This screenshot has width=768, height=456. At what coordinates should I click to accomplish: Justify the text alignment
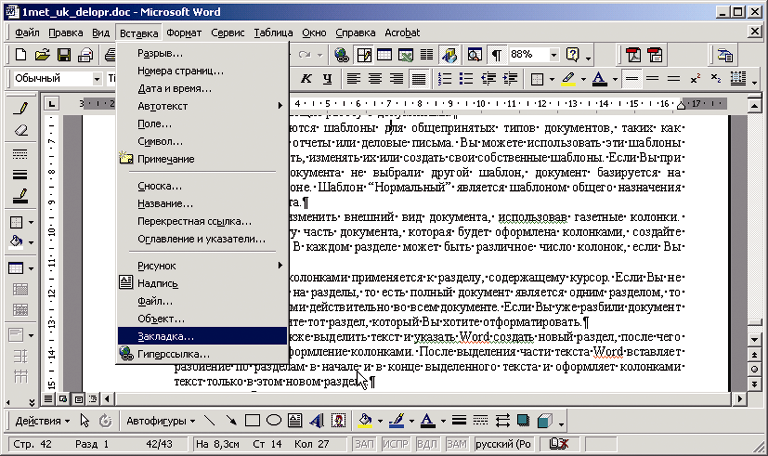(418, 78)
